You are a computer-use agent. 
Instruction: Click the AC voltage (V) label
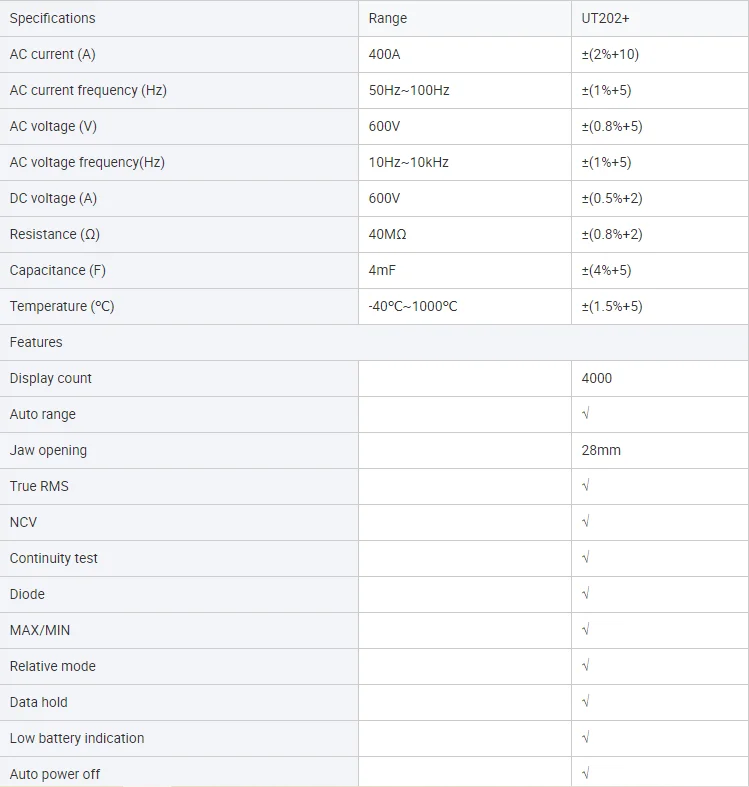pyautogui.click(x=53, y=126)
